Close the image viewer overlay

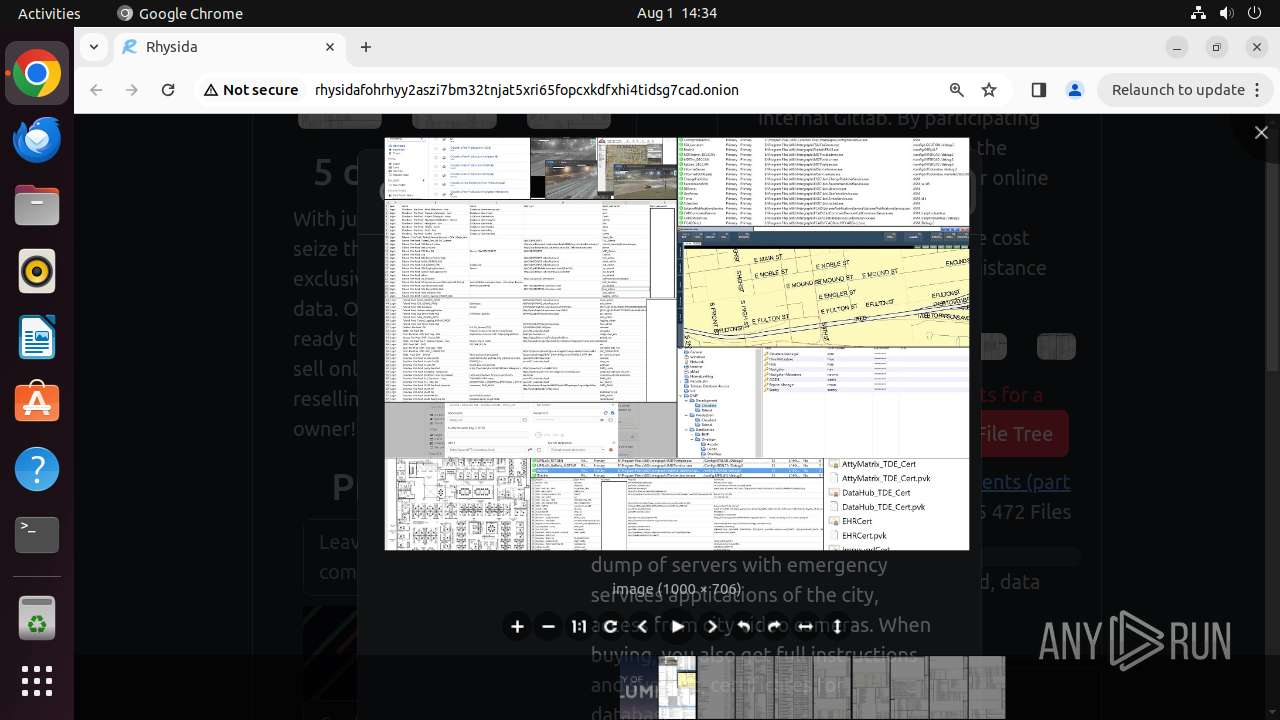point(1261,132)
